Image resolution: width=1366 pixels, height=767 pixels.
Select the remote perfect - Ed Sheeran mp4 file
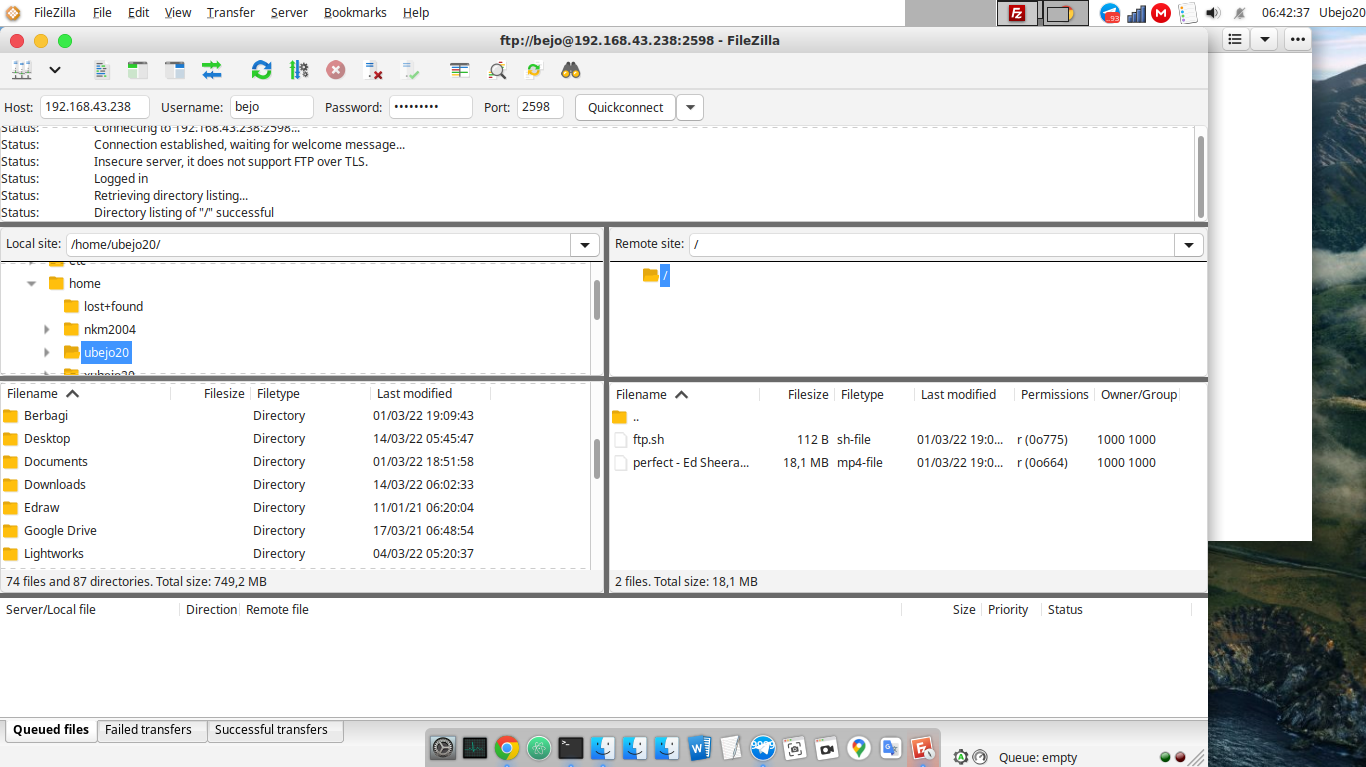[690, 463]
